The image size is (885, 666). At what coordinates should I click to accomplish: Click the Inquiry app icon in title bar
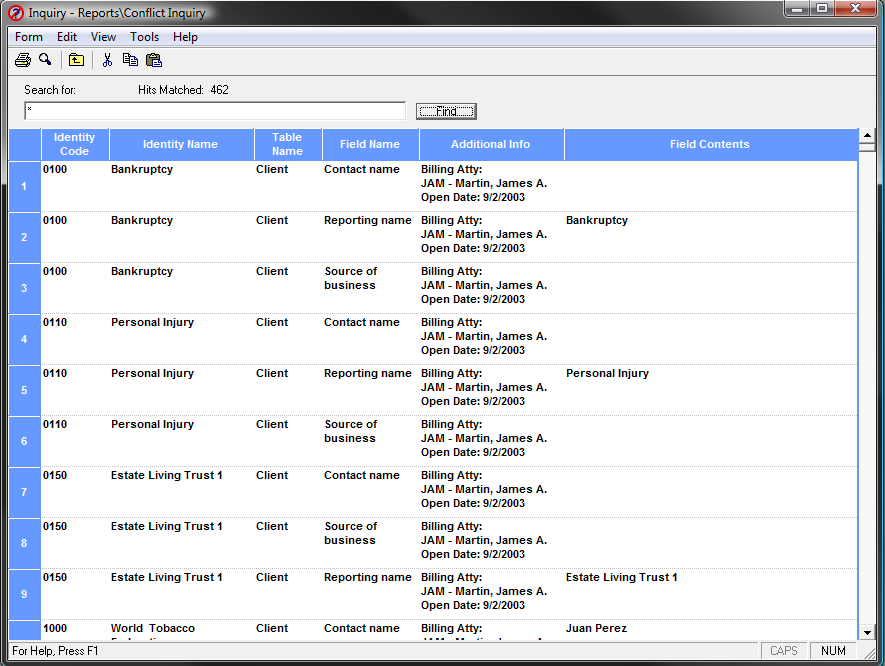tap(15, 13)
